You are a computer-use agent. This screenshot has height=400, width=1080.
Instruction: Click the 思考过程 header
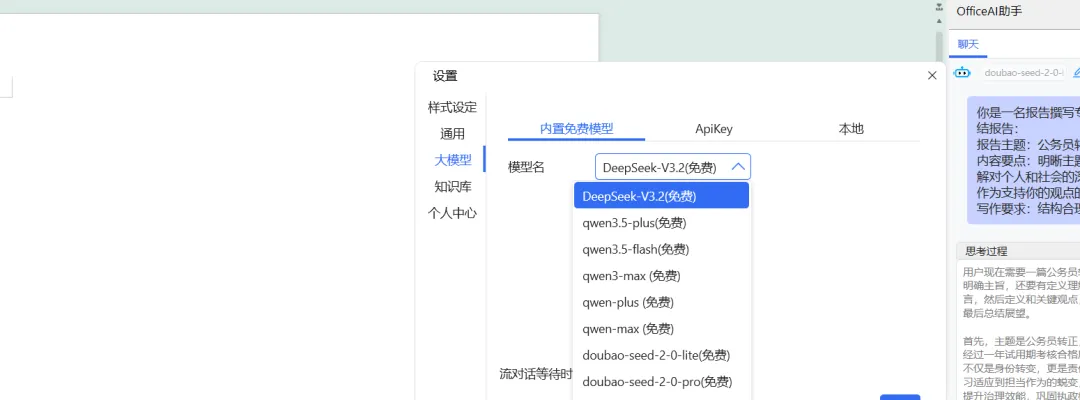1018,251
